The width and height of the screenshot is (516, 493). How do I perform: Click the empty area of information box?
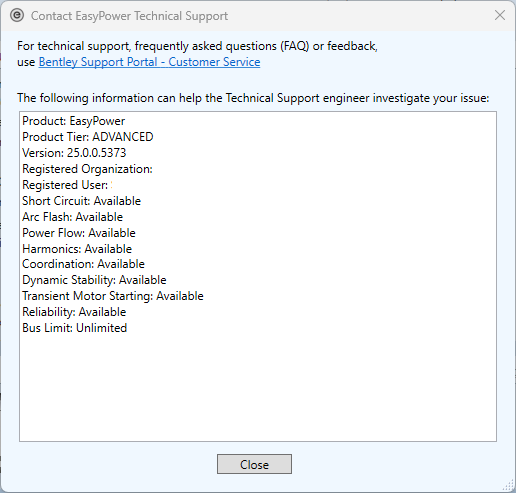click(258, 388)
